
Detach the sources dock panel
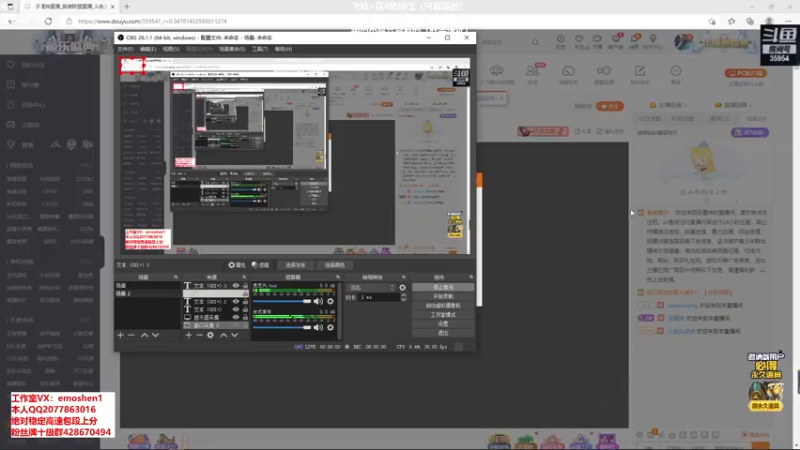244,277
